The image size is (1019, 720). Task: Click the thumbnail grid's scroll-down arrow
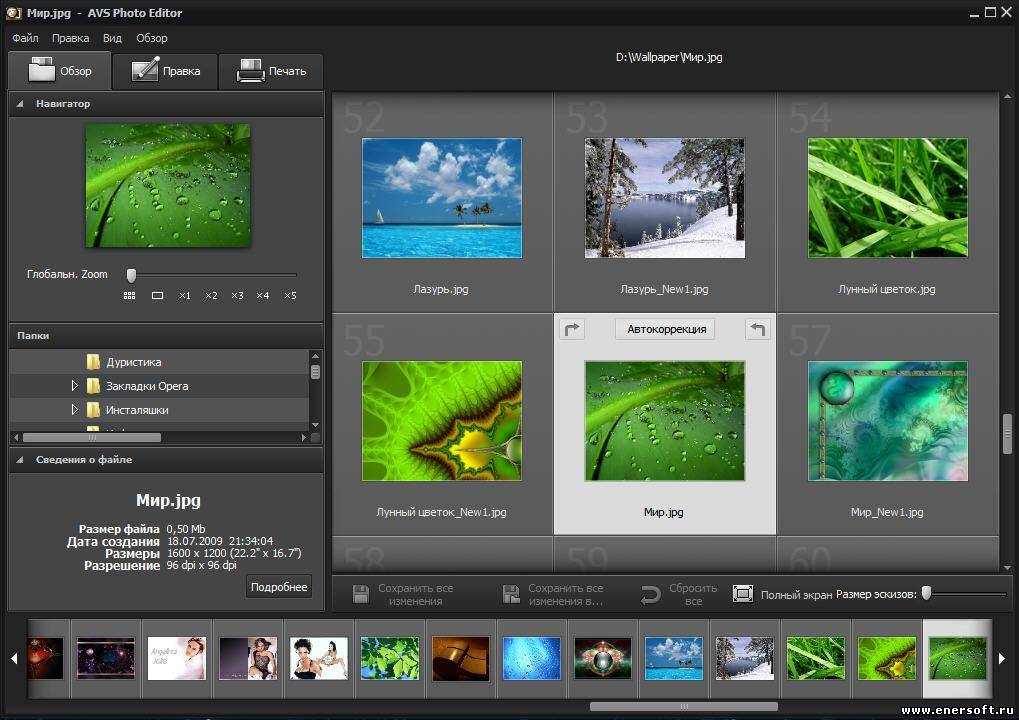click(x=1007, y=567)
